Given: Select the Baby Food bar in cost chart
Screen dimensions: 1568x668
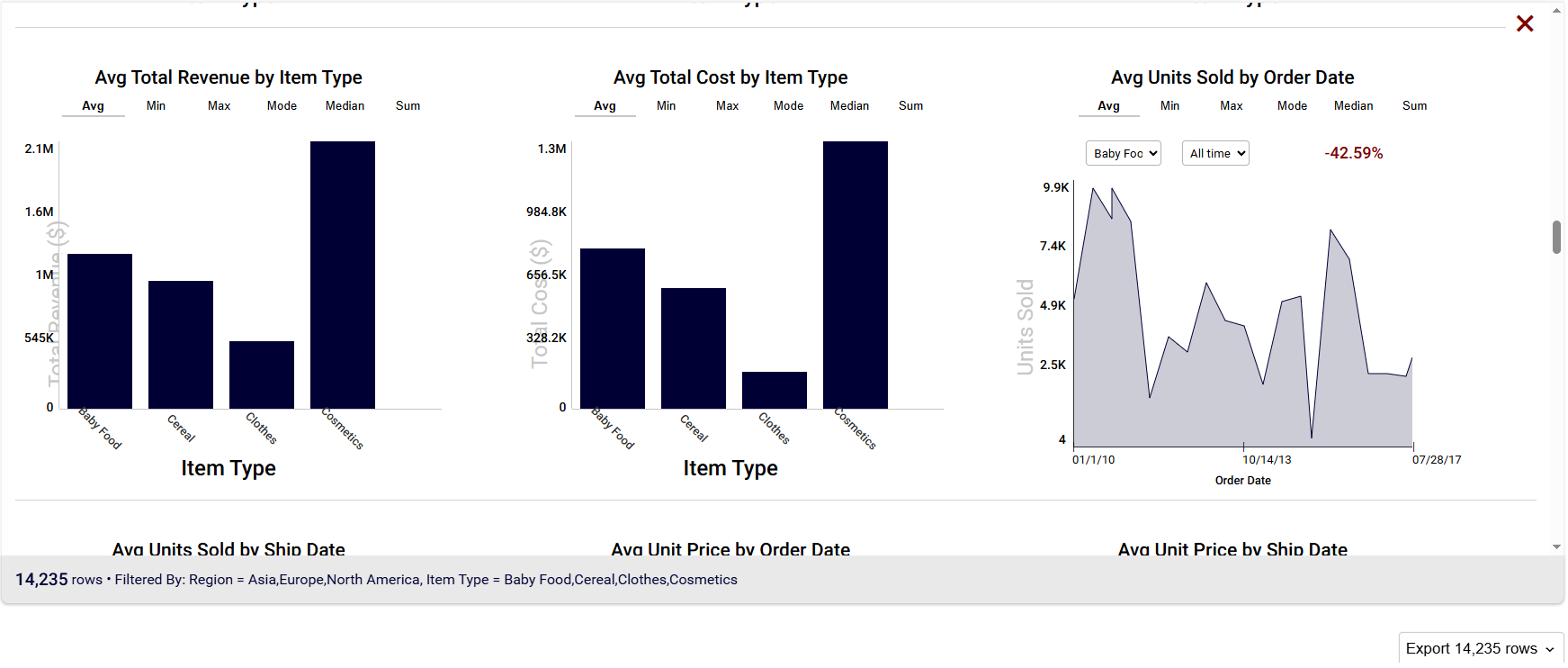Looking at the screenshot, I should point(613,324).
